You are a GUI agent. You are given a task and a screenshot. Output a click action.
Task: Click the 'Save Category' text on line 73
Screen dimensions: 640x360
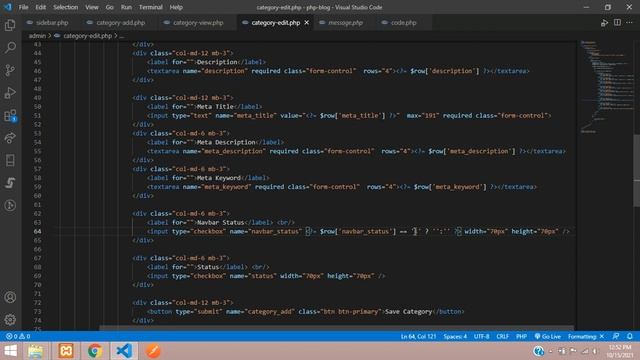tap(408, 311)
